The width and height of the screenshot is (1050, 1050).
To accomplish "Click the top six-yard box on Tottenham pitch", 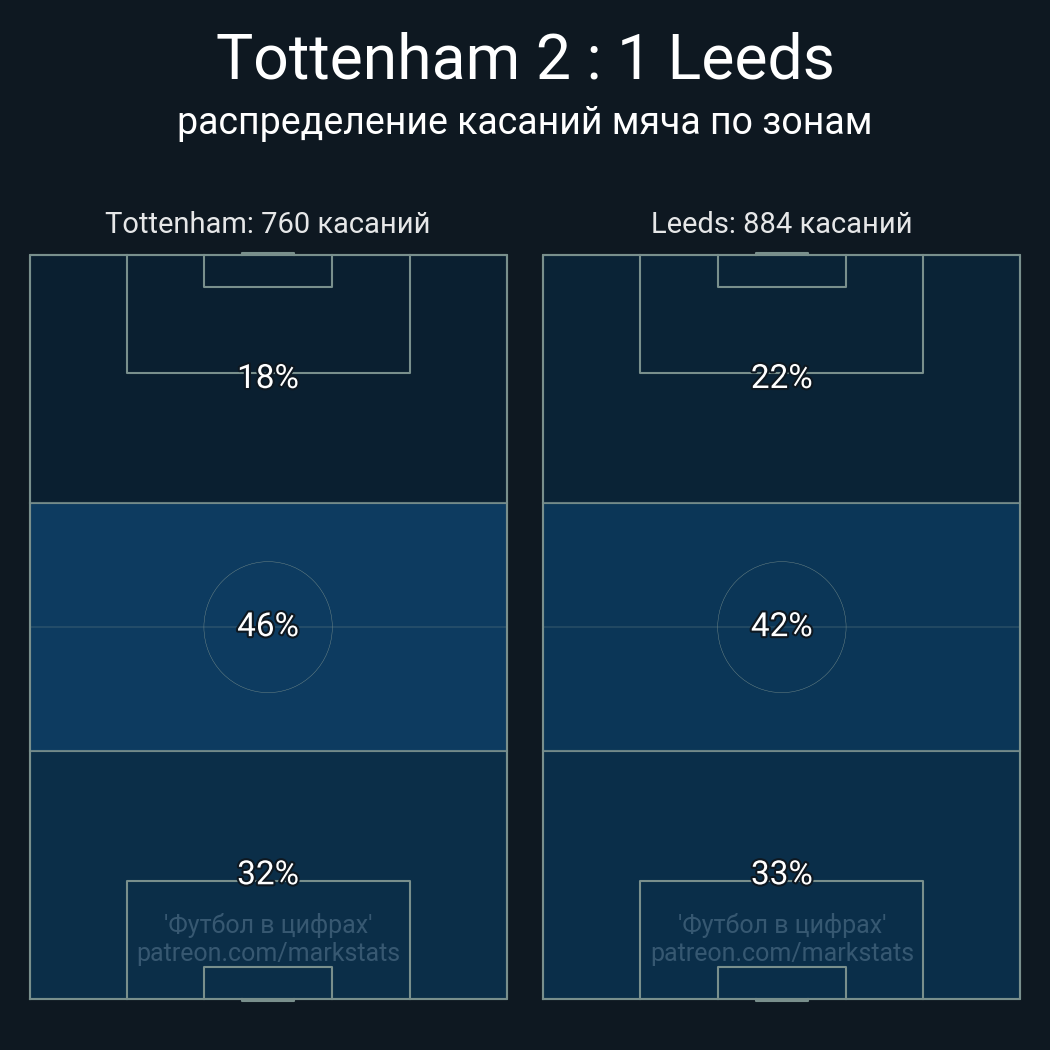I will [268, 271].
